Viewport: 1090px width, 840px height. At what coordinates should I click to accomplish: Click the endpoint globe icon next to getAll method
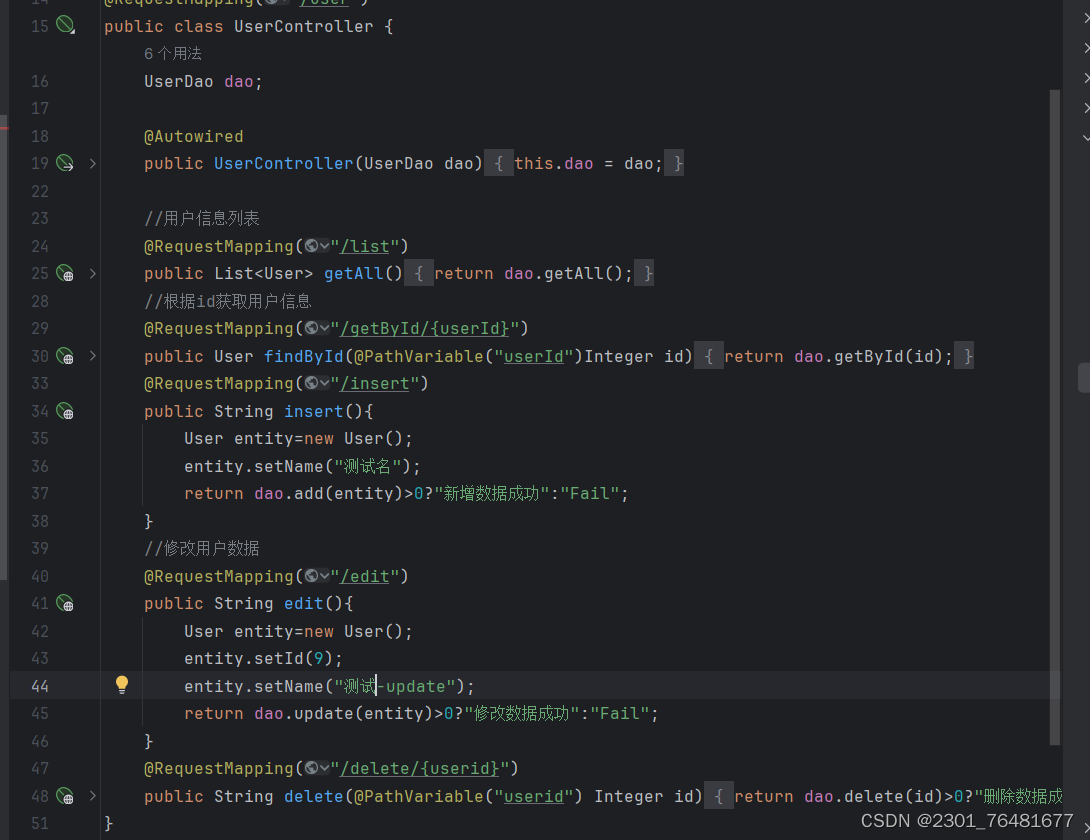point(66,272)
